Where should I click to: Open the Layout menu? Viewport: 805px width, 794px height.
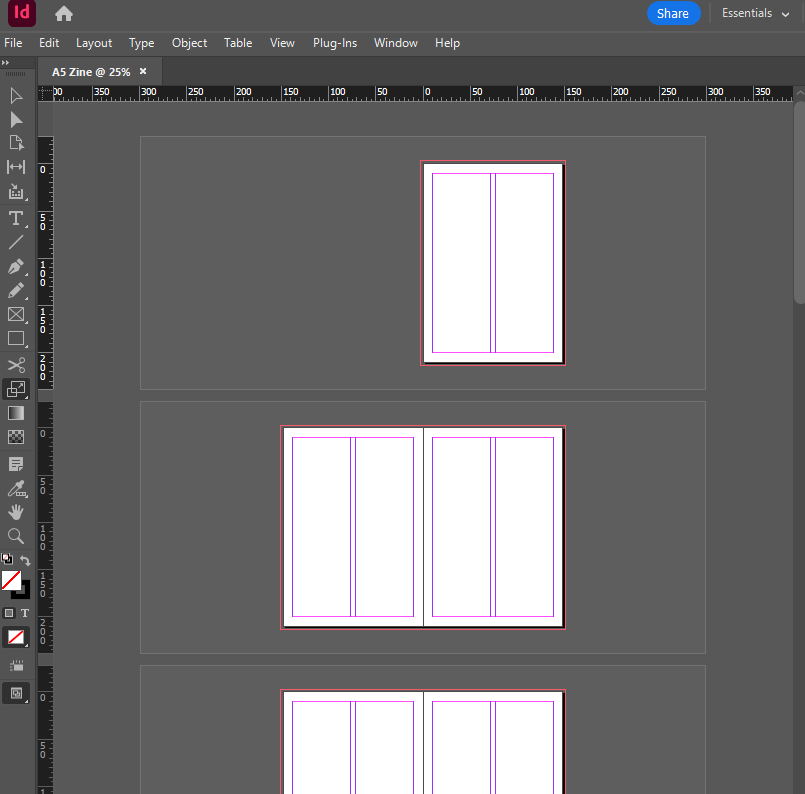point(94,43)
